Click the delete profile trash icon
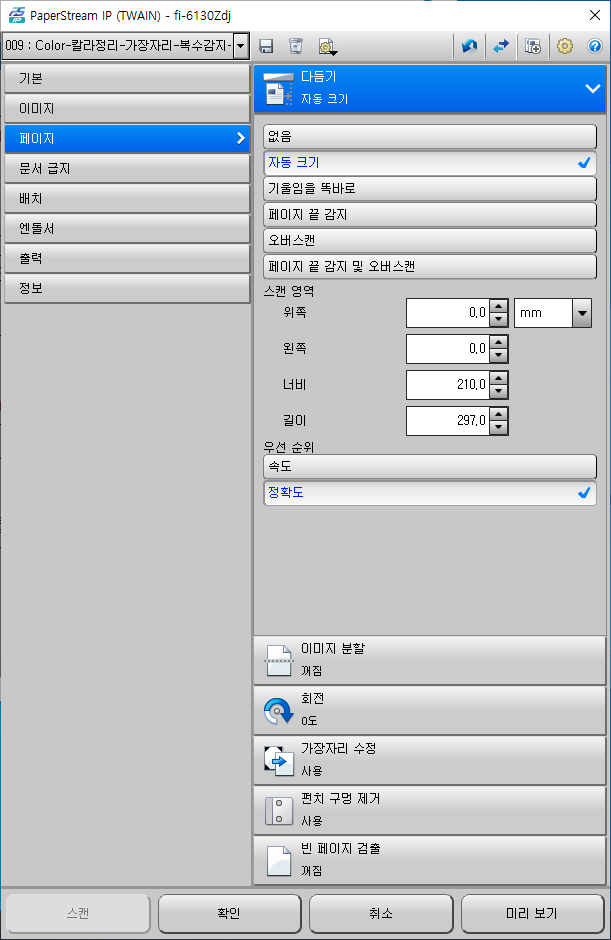Screen dimensions: 611x940 point(296,46)
